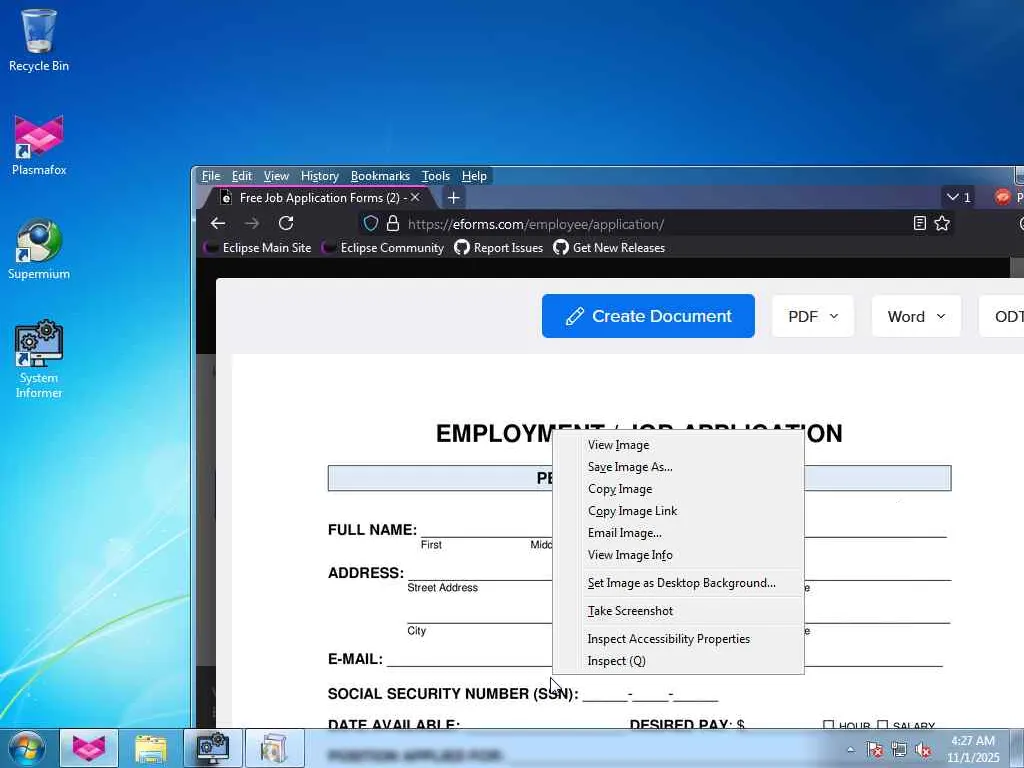Choose Set Image as Desktop Background

(678, 583)
